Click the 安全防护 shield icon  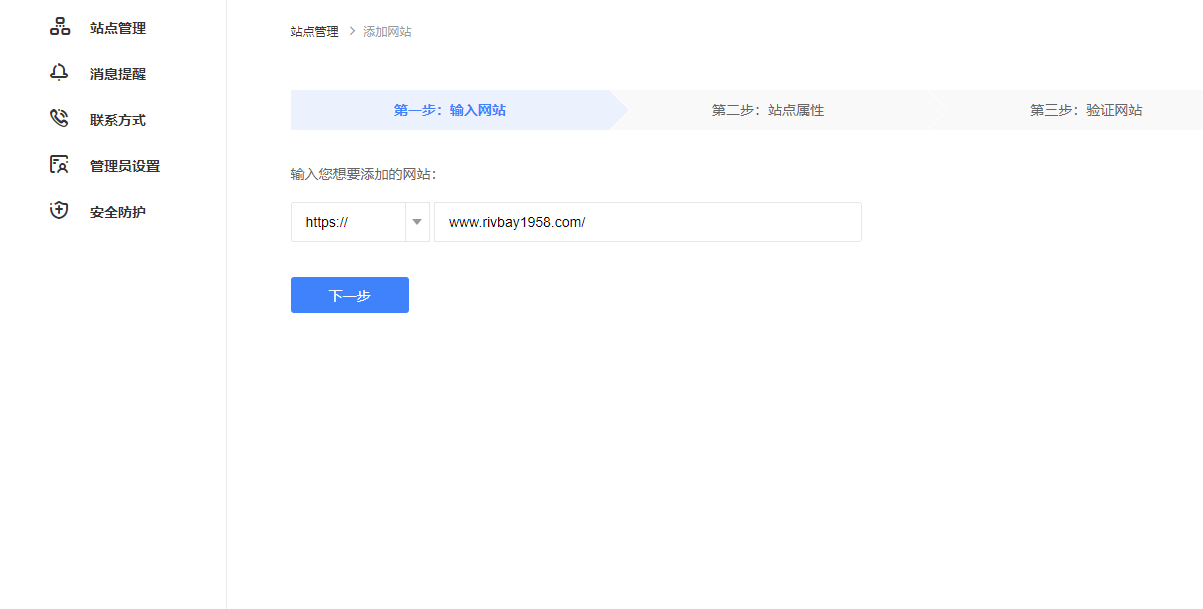pyautogui.click(x=59, y=211)
